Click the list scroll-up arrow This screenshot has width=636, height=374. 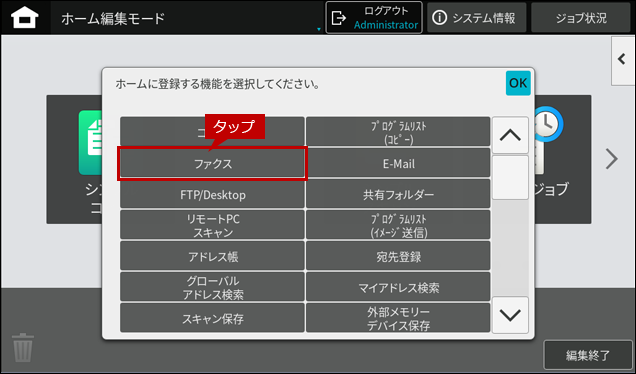[x=510, y=135]
